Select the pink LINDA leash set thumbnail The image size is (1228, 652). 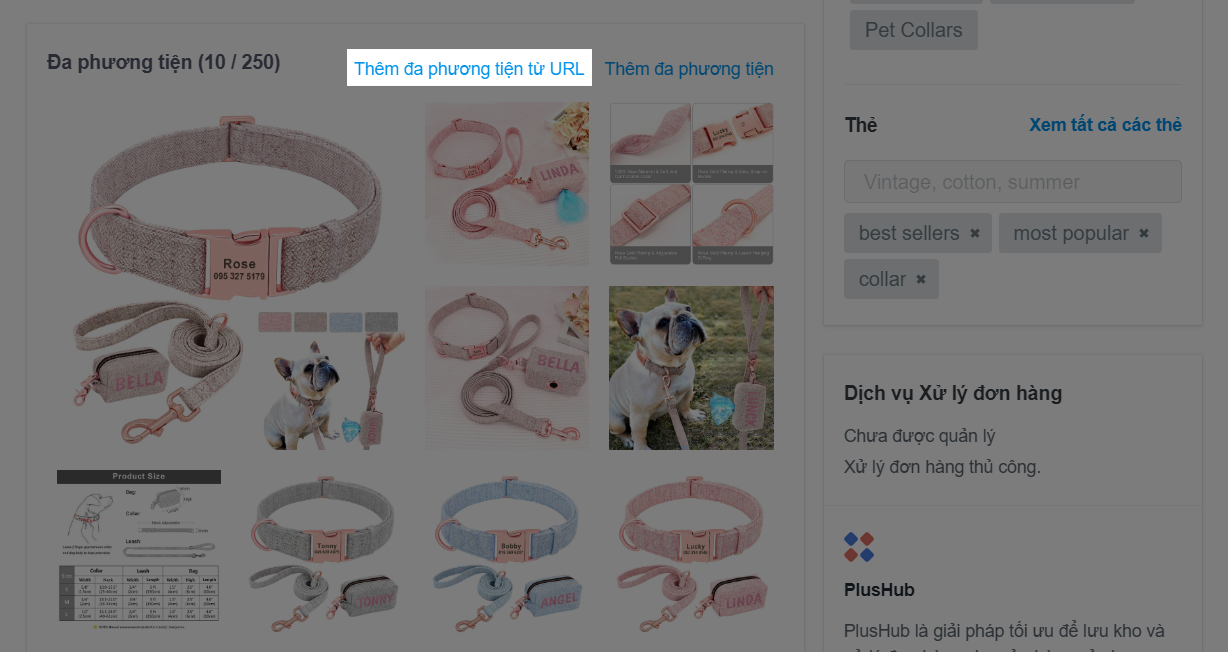coord(507,184)
